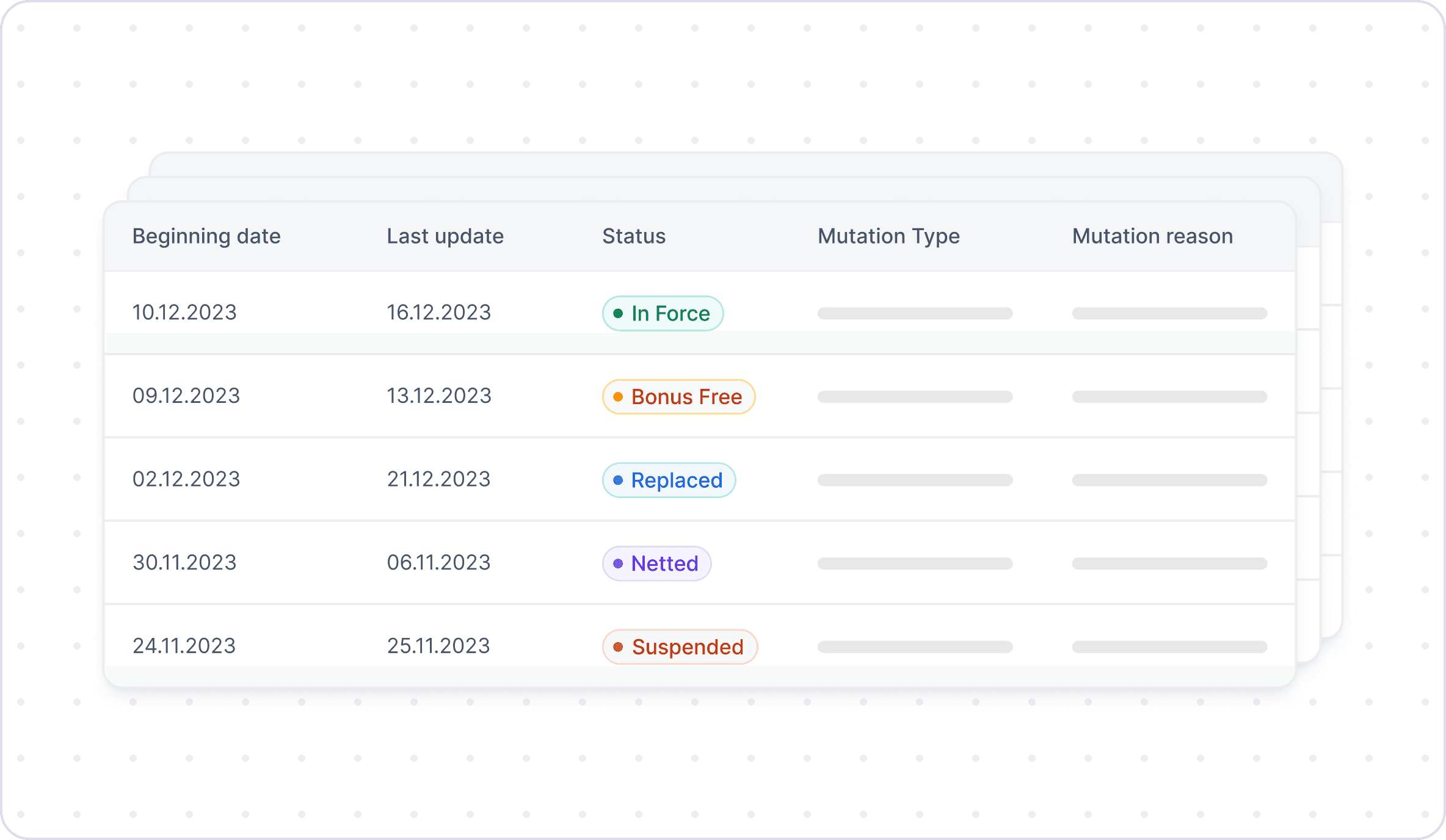Click the Mutation reason column header
Screen dimensions: 1446x840
click(1152, 236)
